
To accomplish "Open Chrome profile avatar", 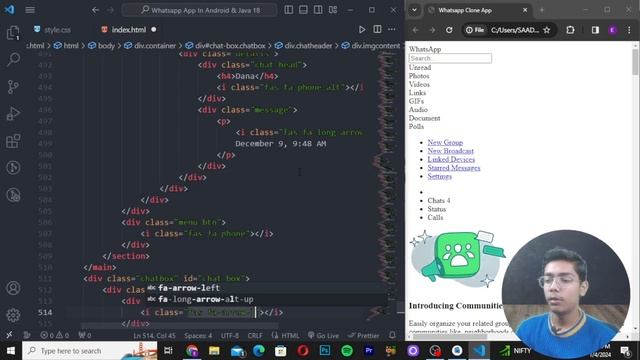I will coord(612,30).
